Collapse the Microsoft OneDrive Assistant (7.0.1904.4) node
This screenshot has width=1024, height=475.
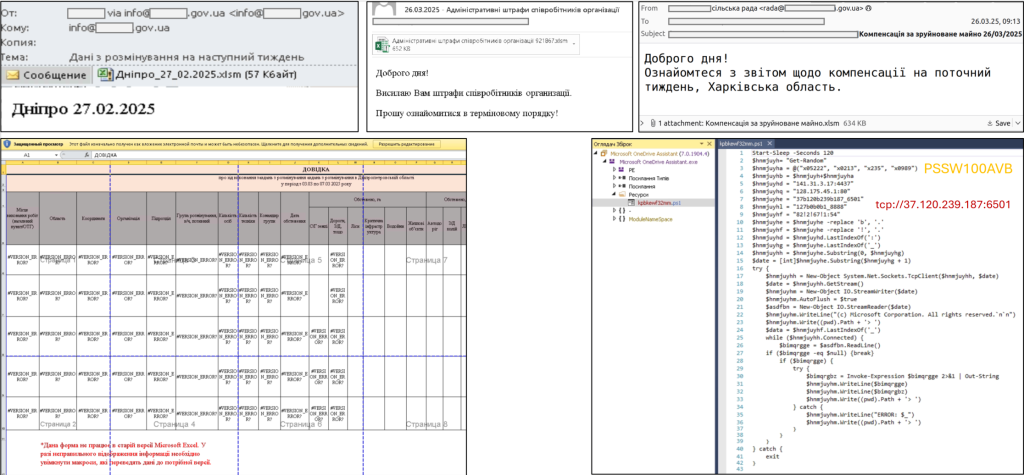596,153
